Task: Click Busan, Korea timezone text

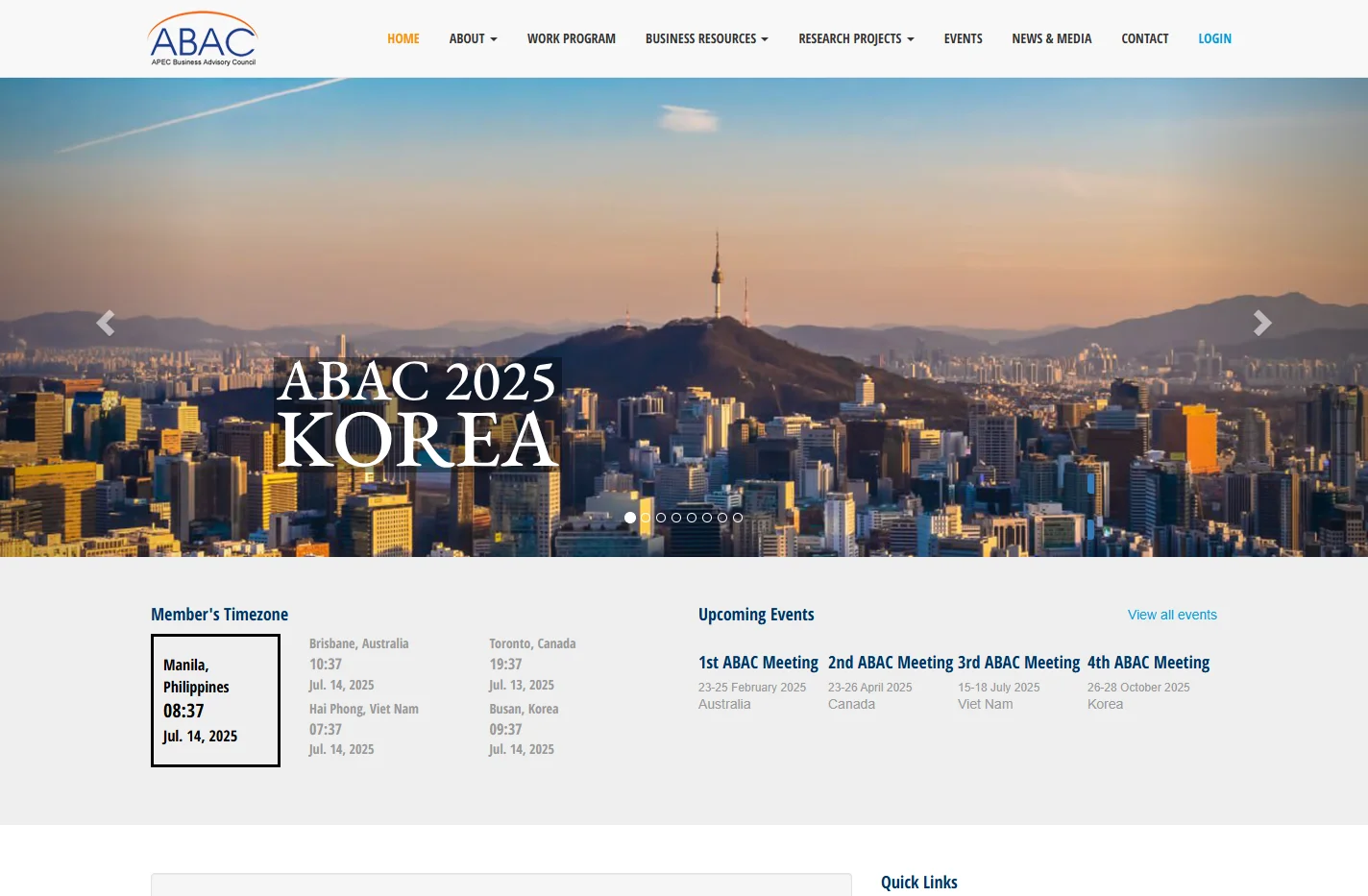Action: [524, 709]
